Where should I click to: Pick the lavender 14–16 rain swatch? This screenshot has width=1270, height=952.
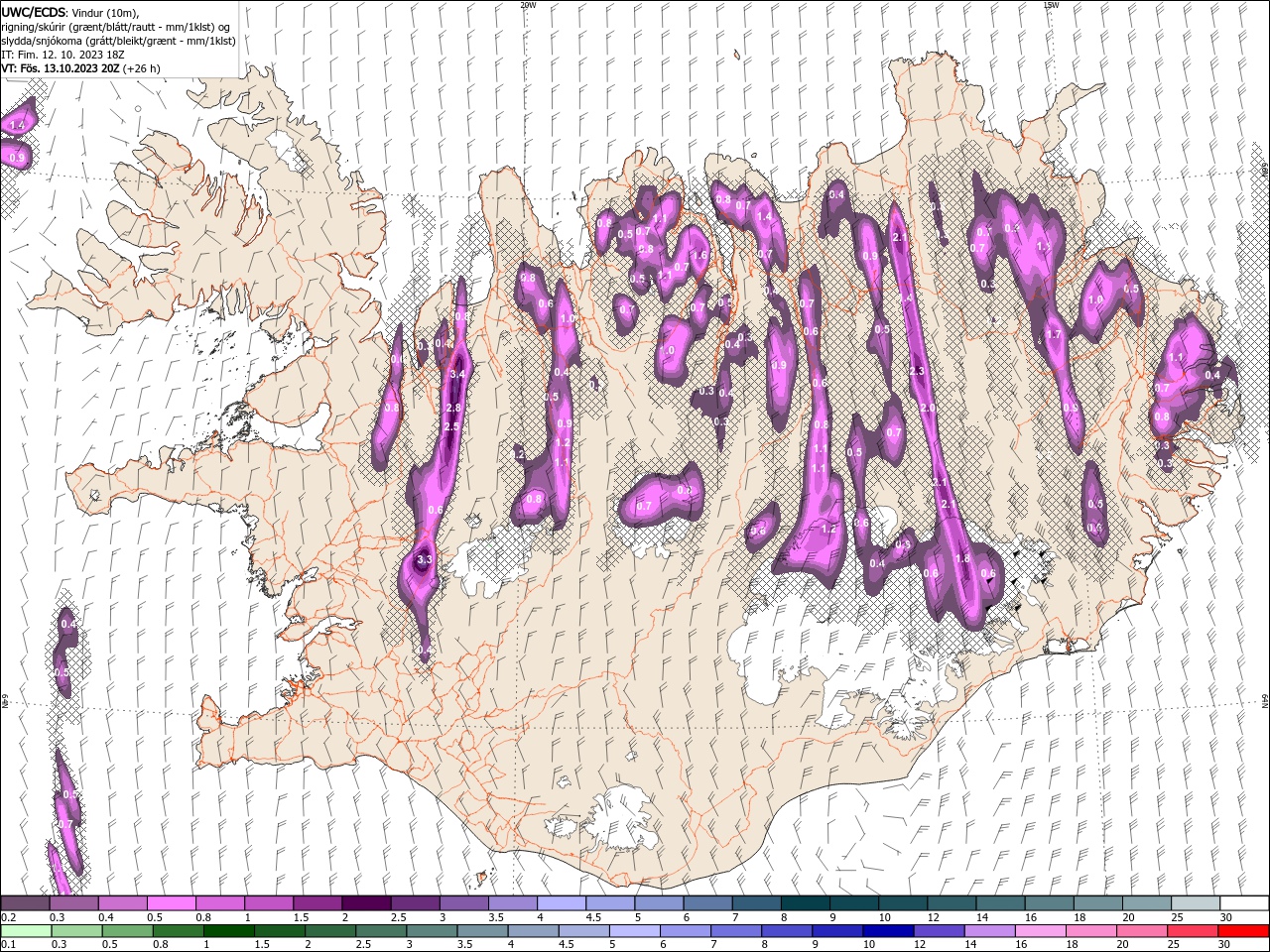(x=990, y=931)
